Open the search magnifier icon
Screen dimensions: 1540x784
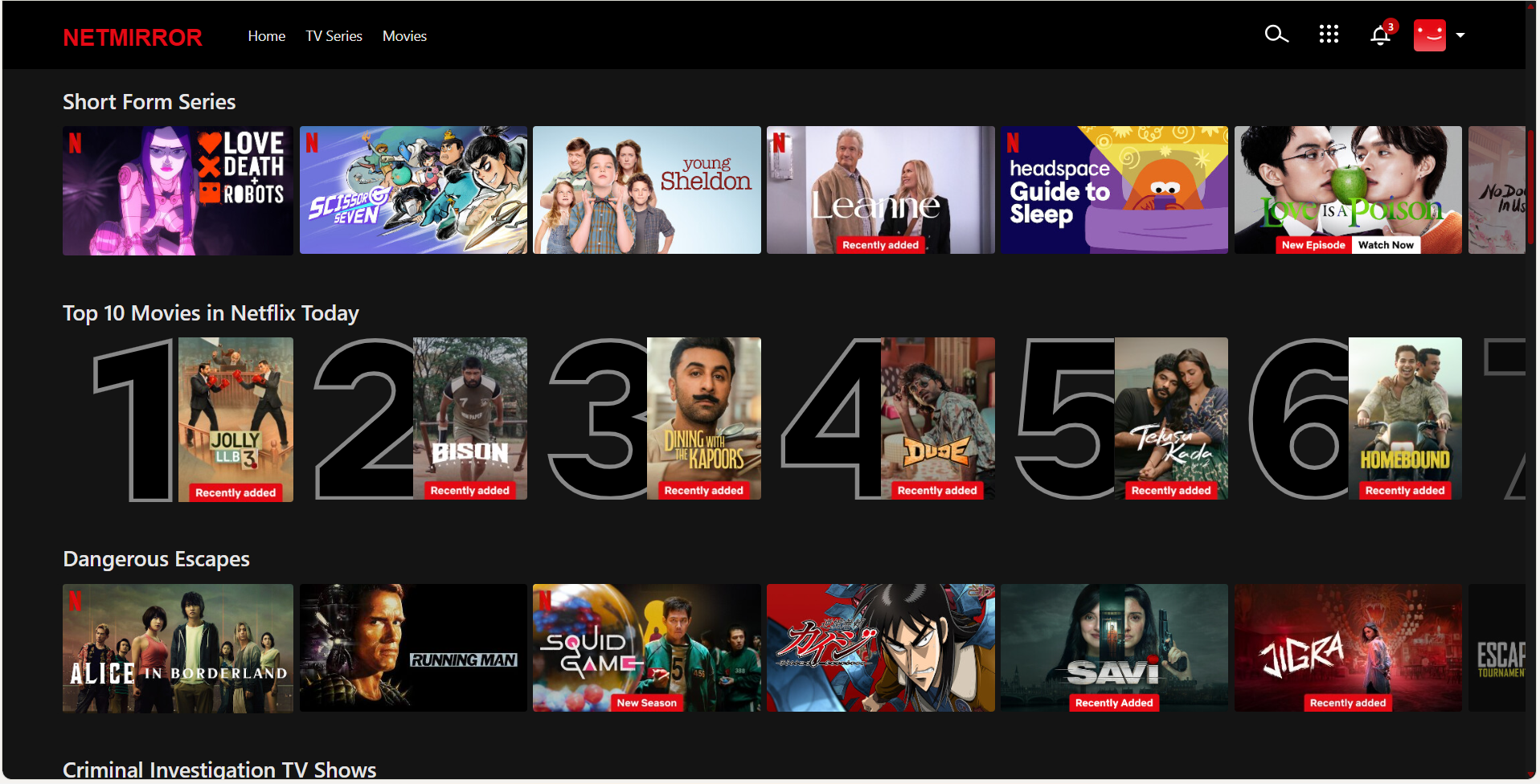[1276, 35]
